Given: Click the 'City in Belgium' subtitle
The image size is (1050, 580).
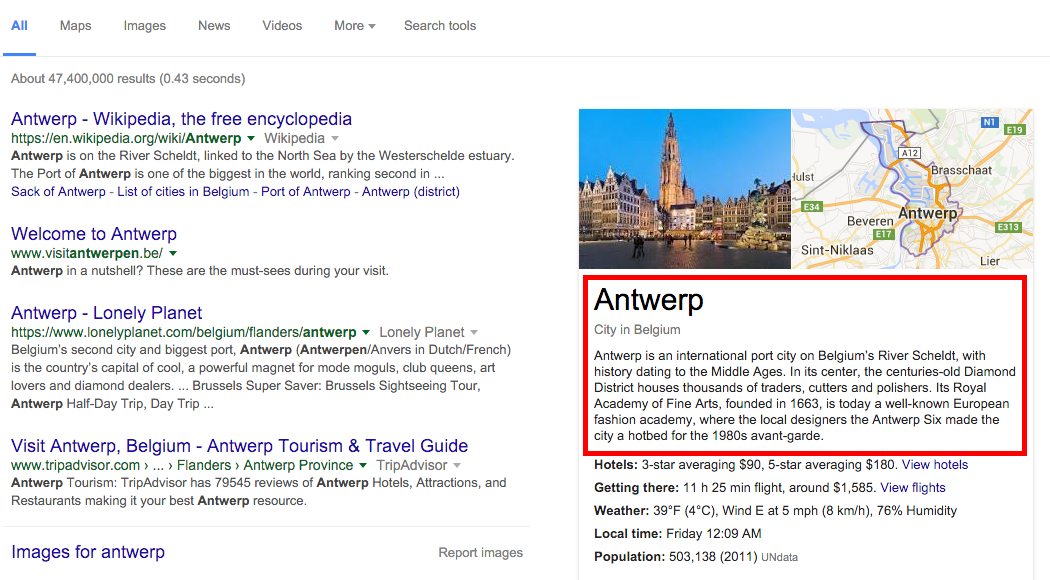Looking at the screenshot, I should pos(637,330).
